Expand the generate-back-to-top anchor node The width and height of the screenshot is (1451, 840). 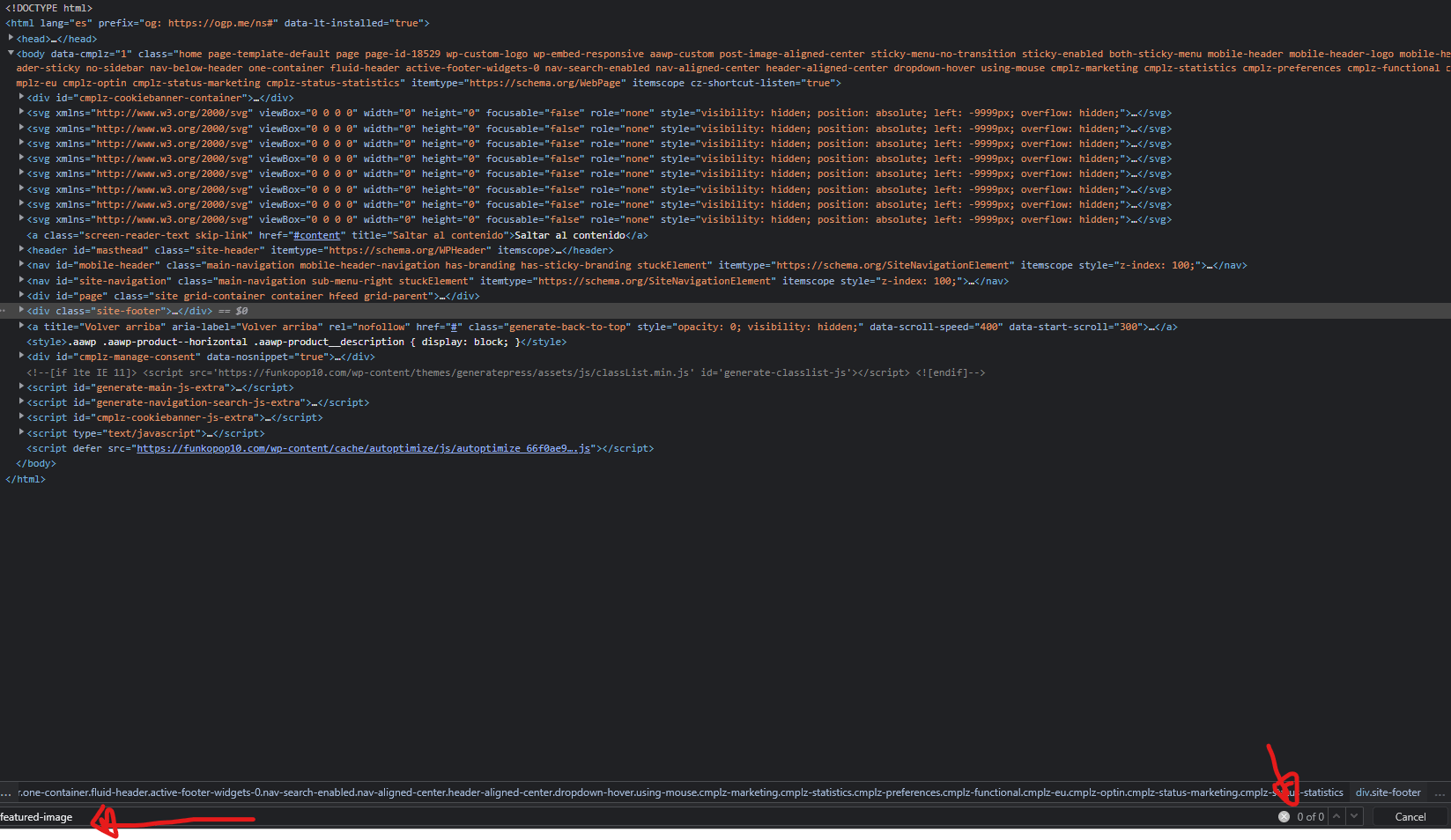click(x=22, y=326)
